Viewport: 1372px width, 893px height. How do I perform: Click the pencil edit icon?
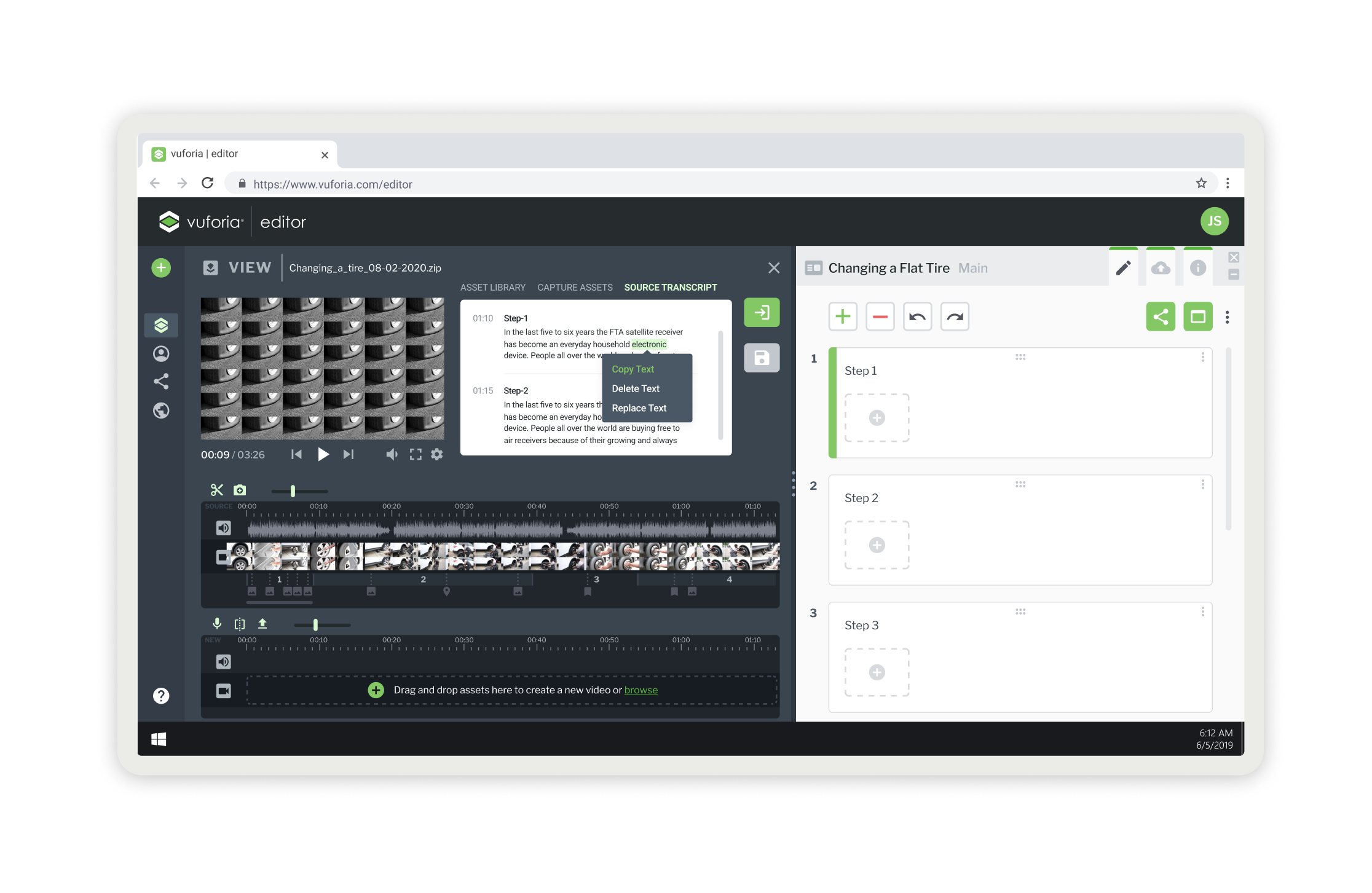pos(1123,267)
